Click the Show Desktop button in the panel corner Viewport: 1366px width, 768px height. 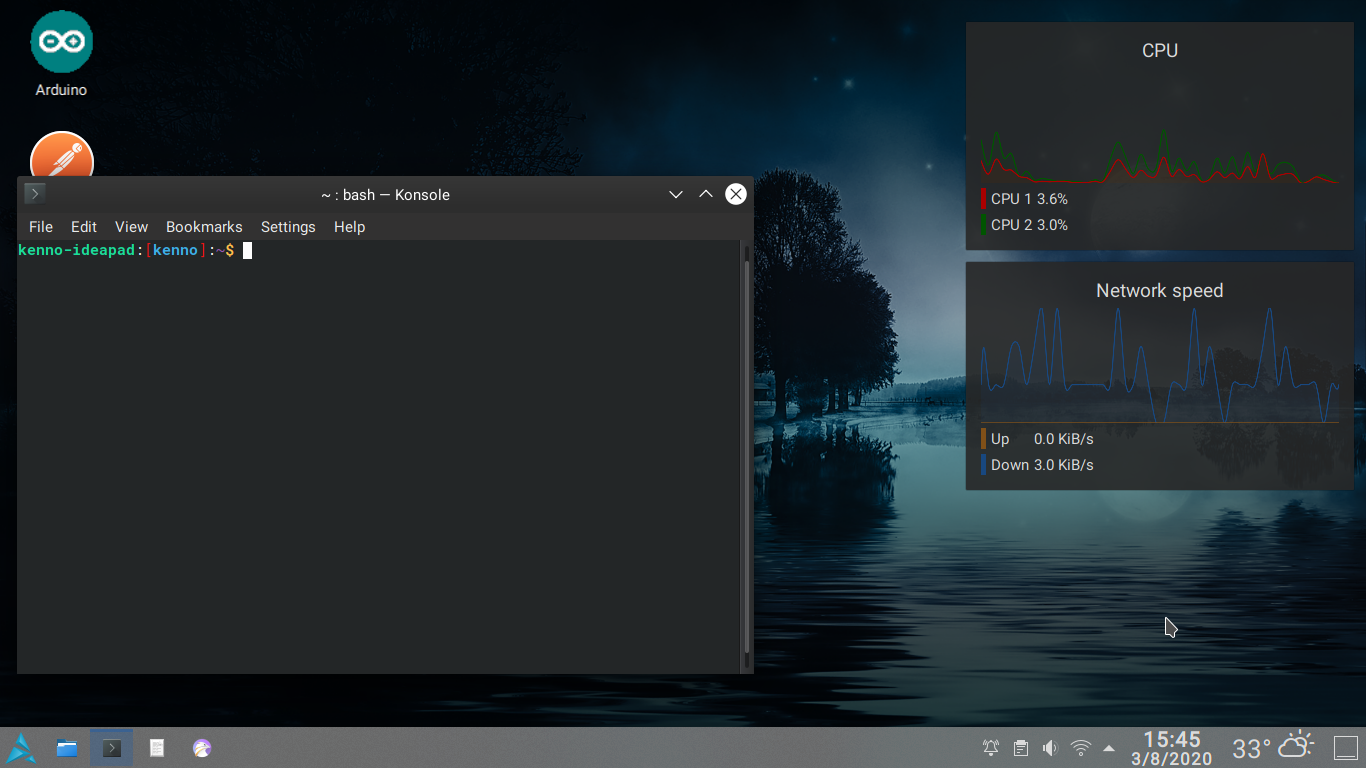[x=1346, y=748]
